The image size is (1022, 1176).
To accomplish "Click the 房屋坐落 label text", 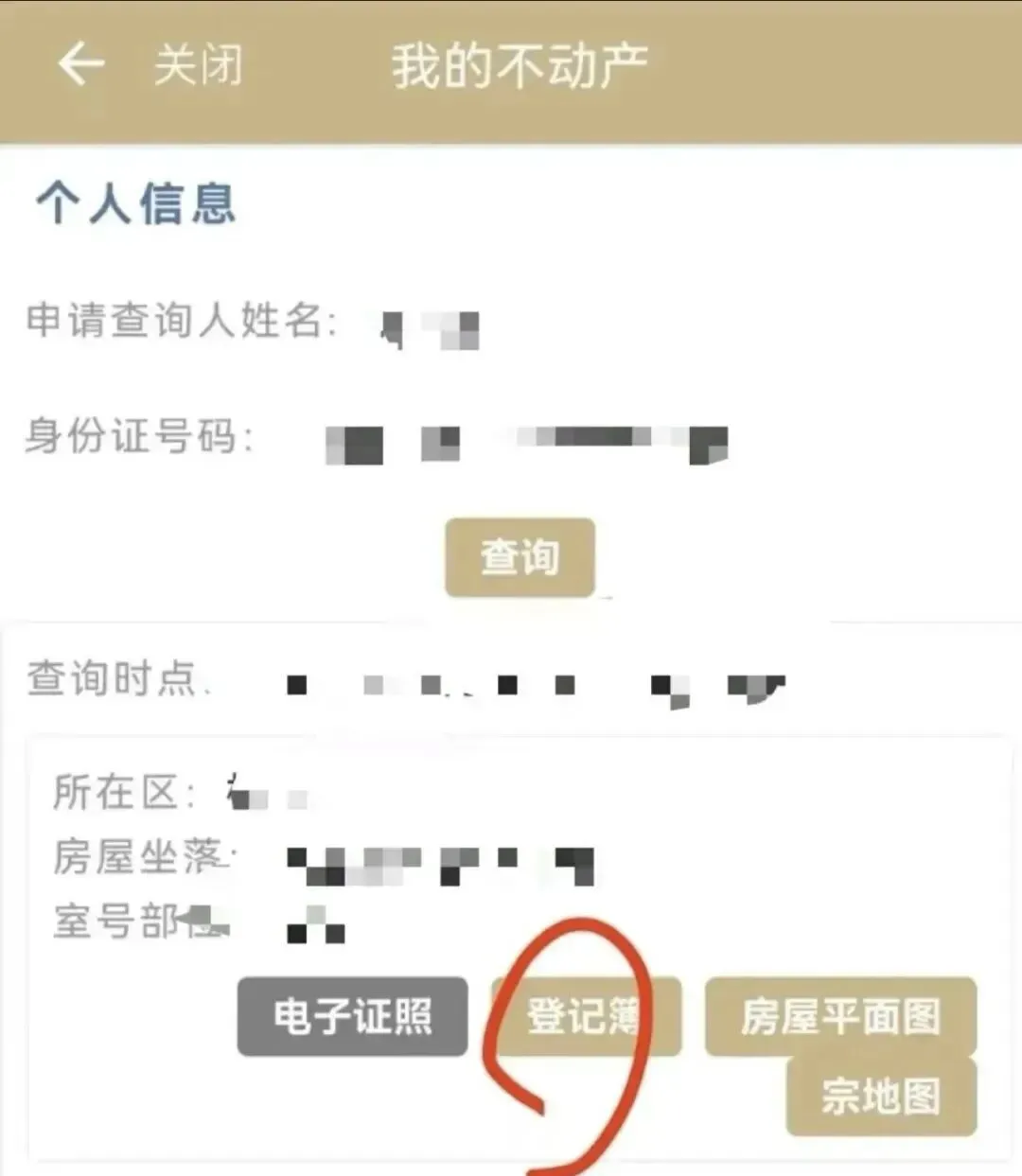I will pos(141,857).
